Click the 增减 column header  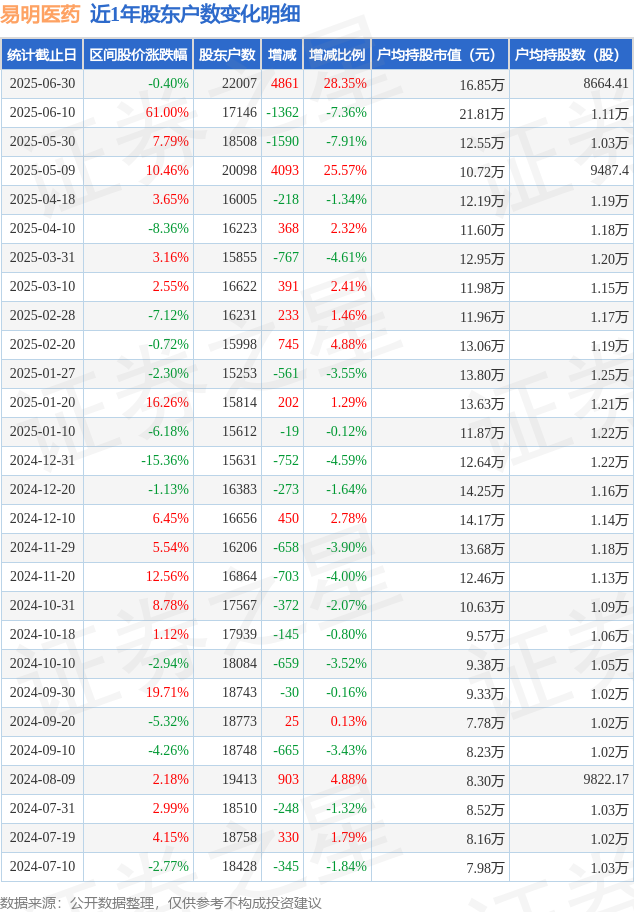[x=282, y=55]
